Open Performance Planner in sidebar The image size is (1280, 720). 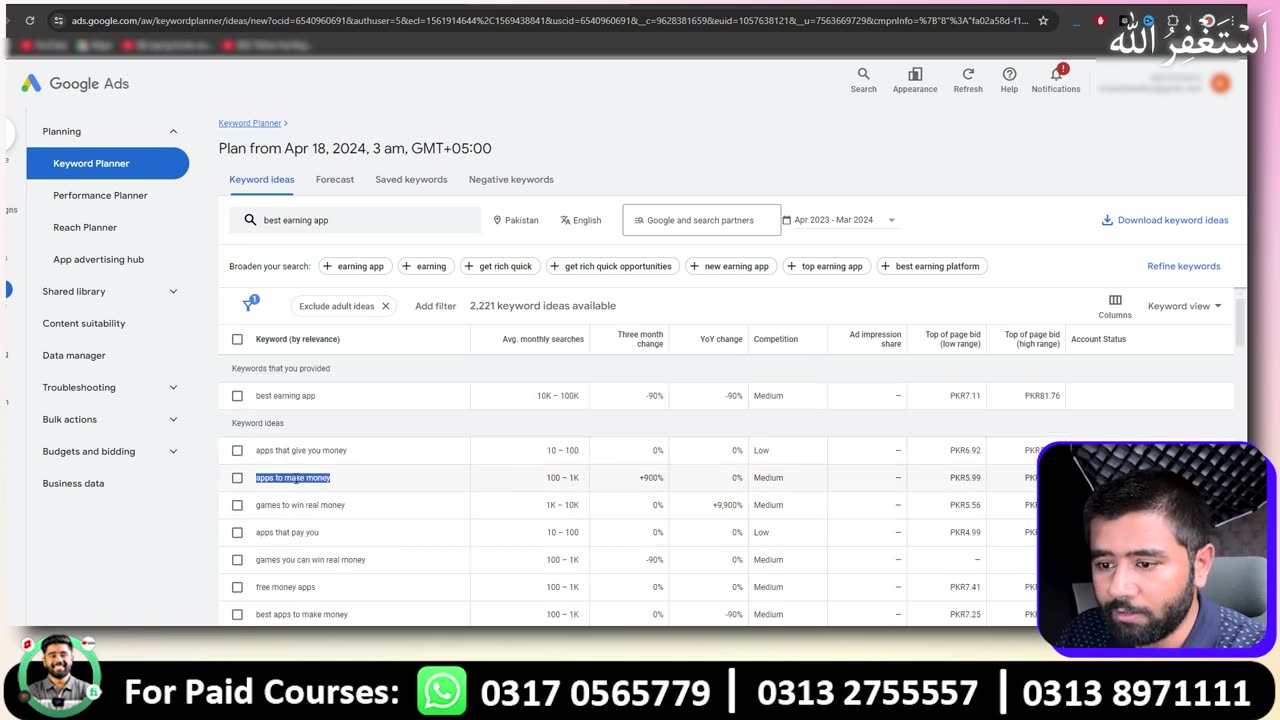click(x=100, y=195)
